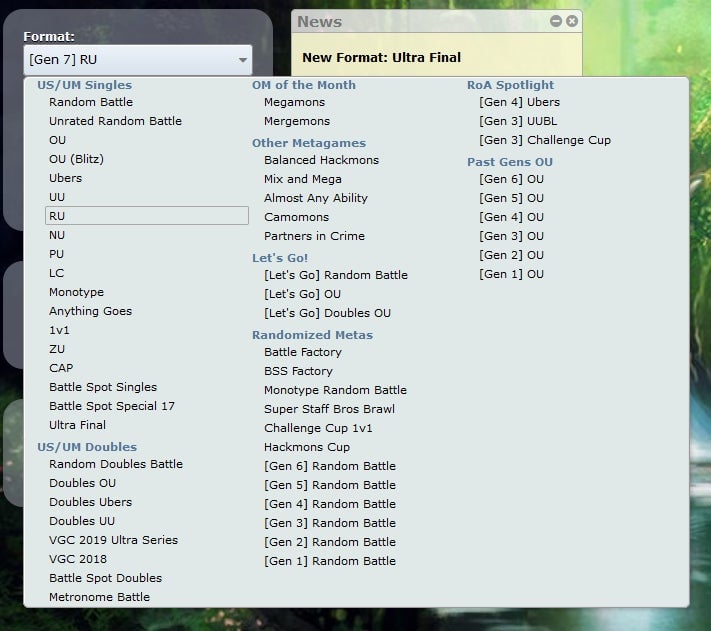
Task: Choose Monotype format from the list
Action: [x=76, y=292]
